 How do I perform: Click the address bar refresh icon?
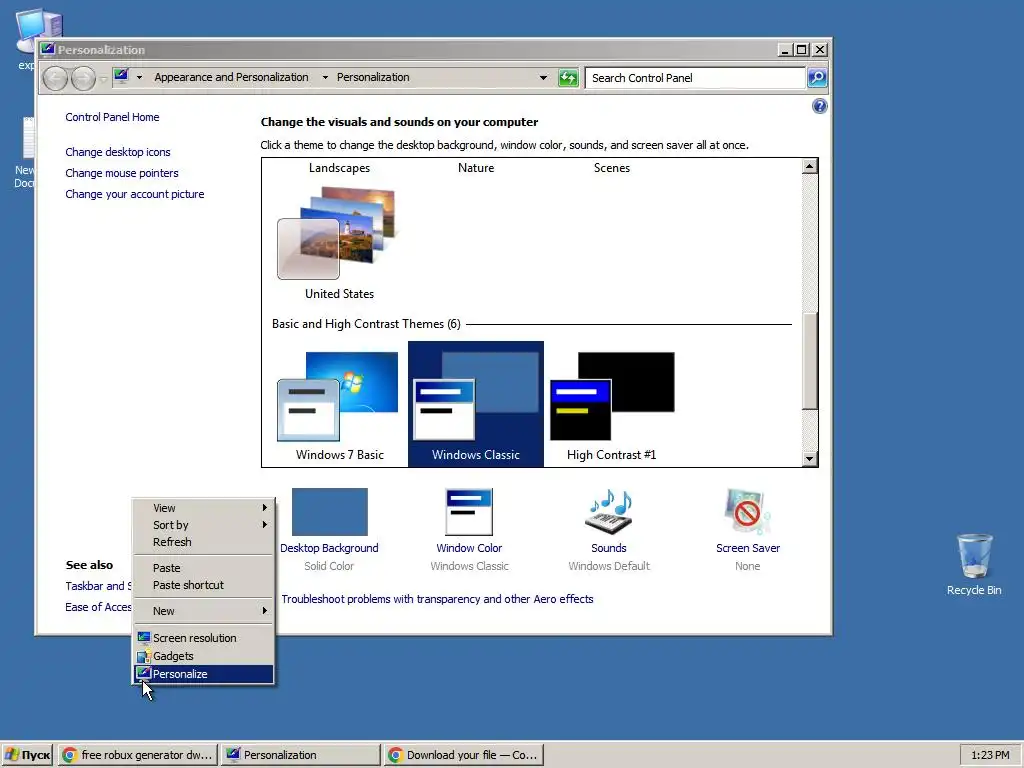568,78
